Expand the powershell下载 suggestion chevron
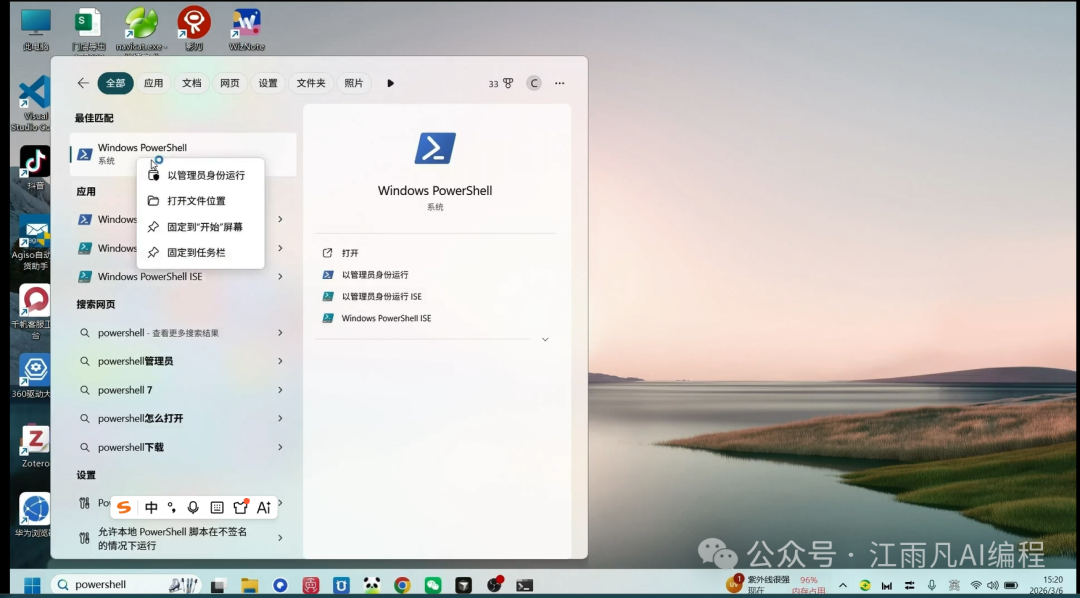The width and height of the screenshot is (1080, 598). click(x=280, y=447)
